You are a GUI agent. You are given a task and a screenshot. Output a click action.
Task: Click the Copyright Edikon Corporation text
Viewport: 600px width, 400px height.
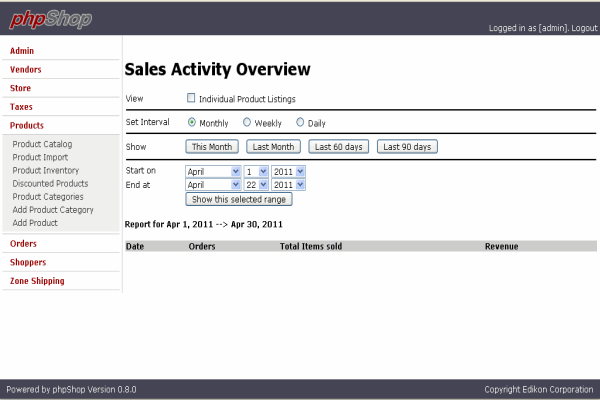pyautogui.click(x=538, y=390)
